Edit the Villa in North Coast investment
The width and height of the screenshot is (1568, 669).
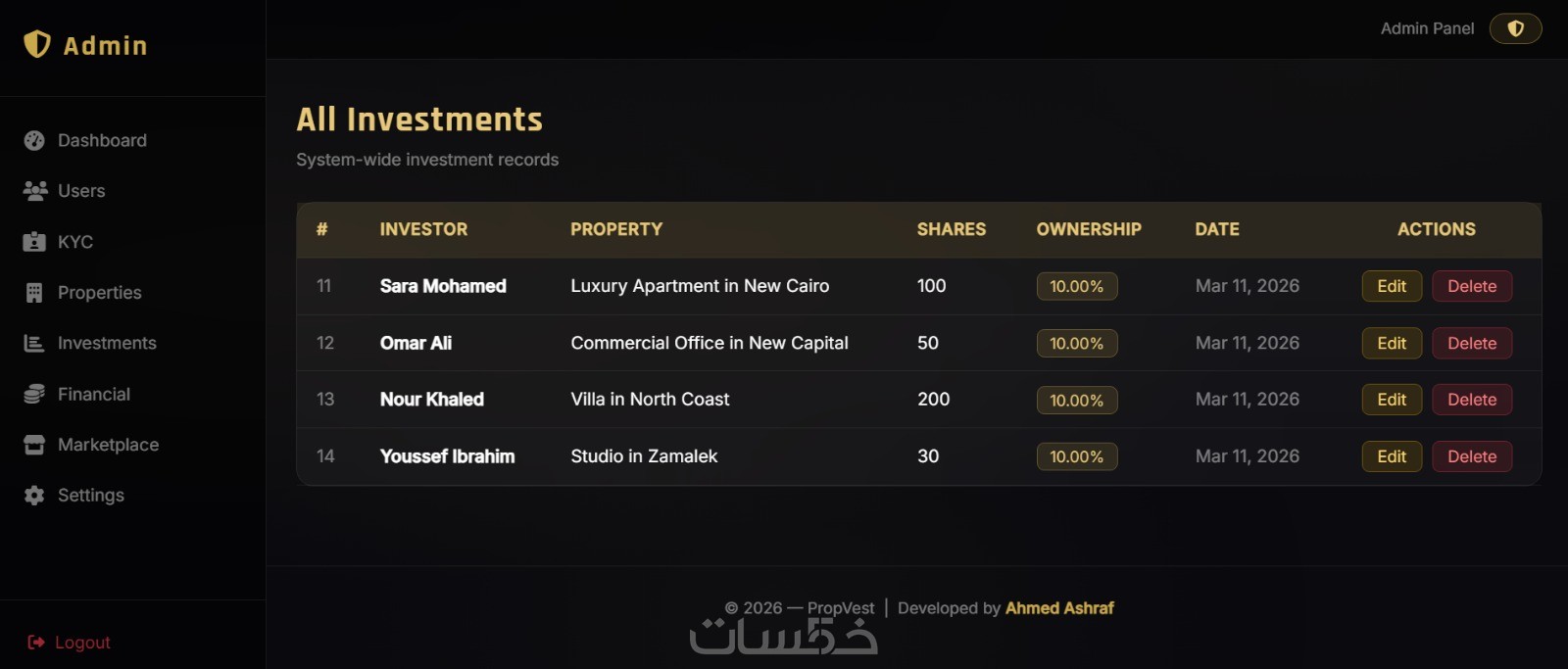[1391, 400]
